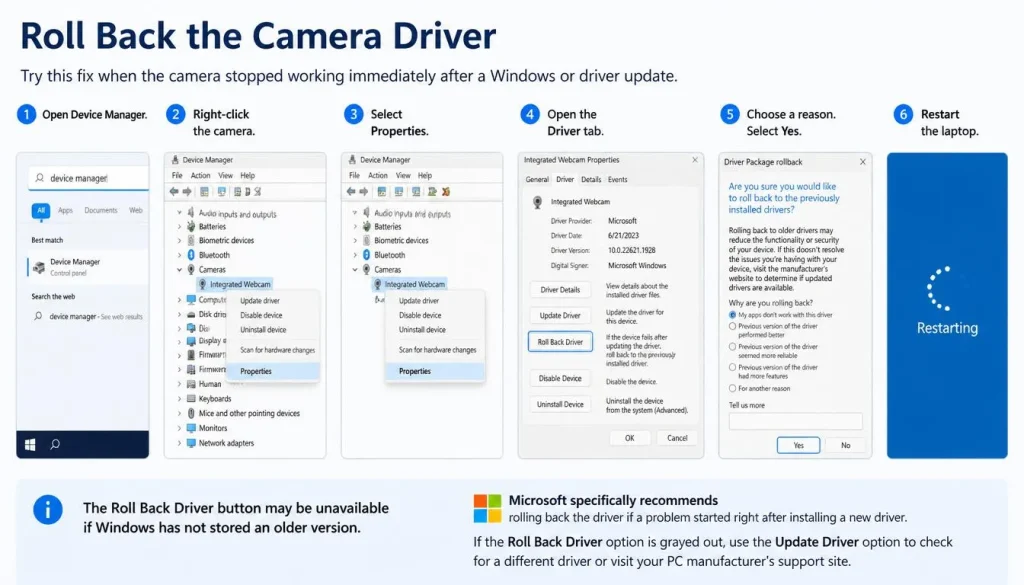Click No in the Driver Package rollback dialog
The width and height of the screenshot is (1024, 585).
[846, 445]
